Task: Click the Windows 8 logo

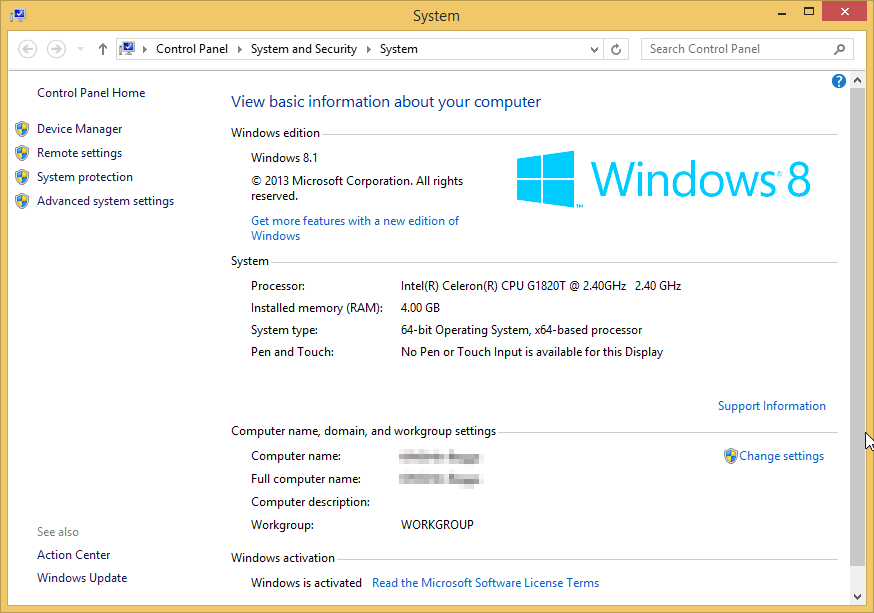Action: pos(663,179)
